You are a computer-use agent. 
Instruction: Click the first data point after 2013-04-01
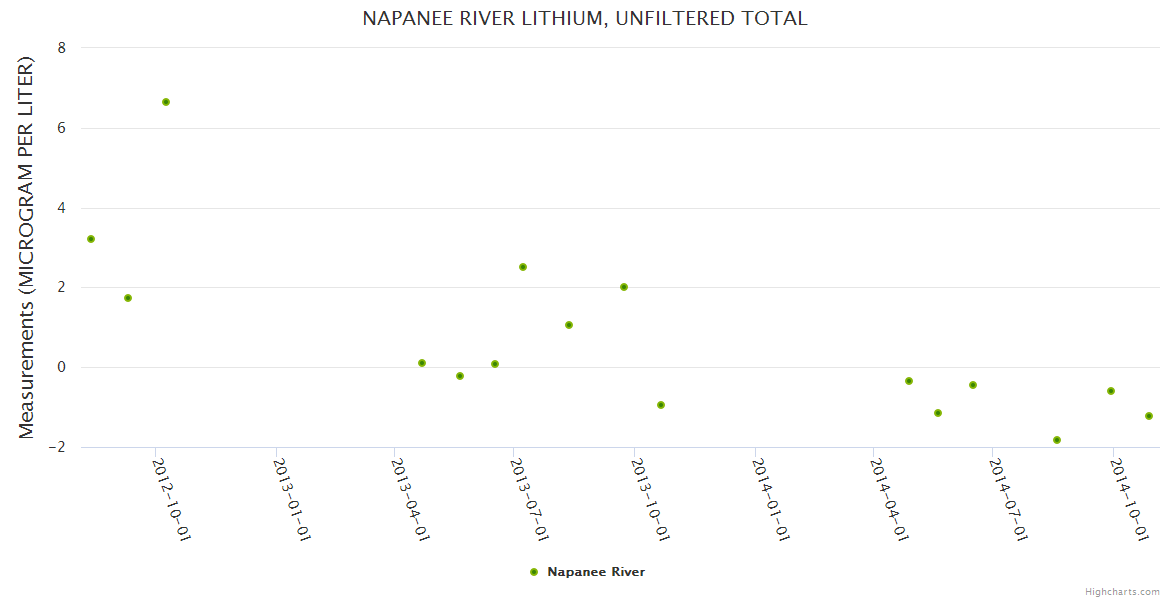422,363
